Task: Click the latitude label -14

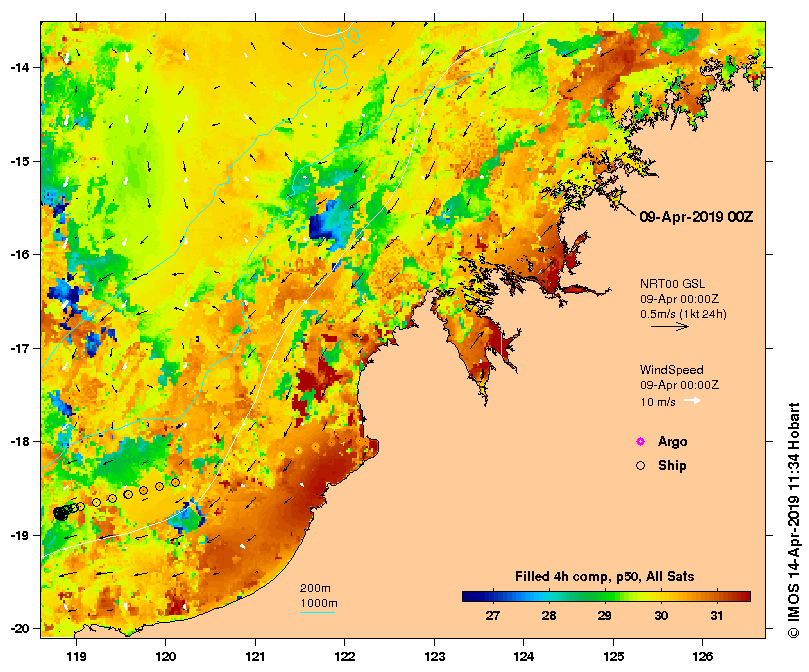Action: pos(20,68)
